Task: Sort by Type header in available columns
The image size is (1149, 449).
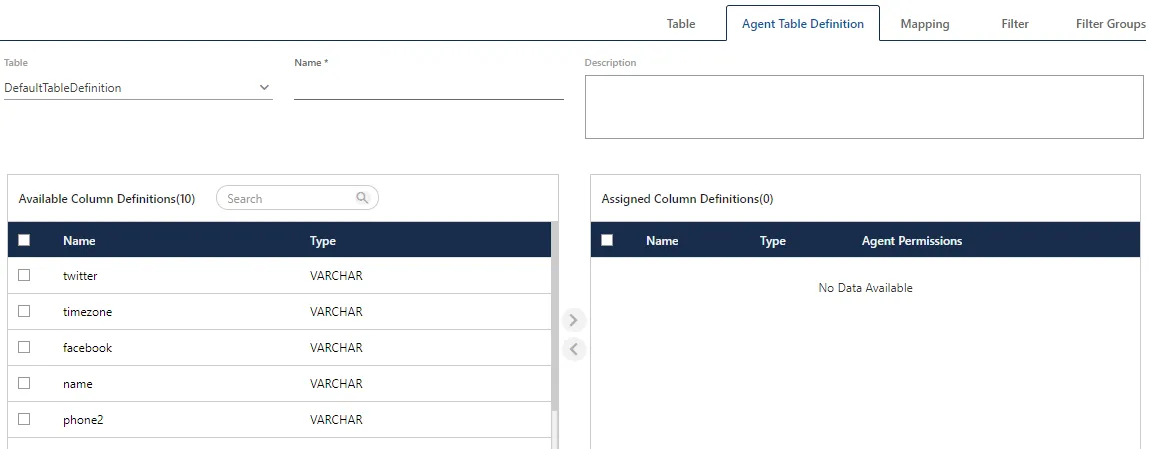Action: [x=322, y=240]
